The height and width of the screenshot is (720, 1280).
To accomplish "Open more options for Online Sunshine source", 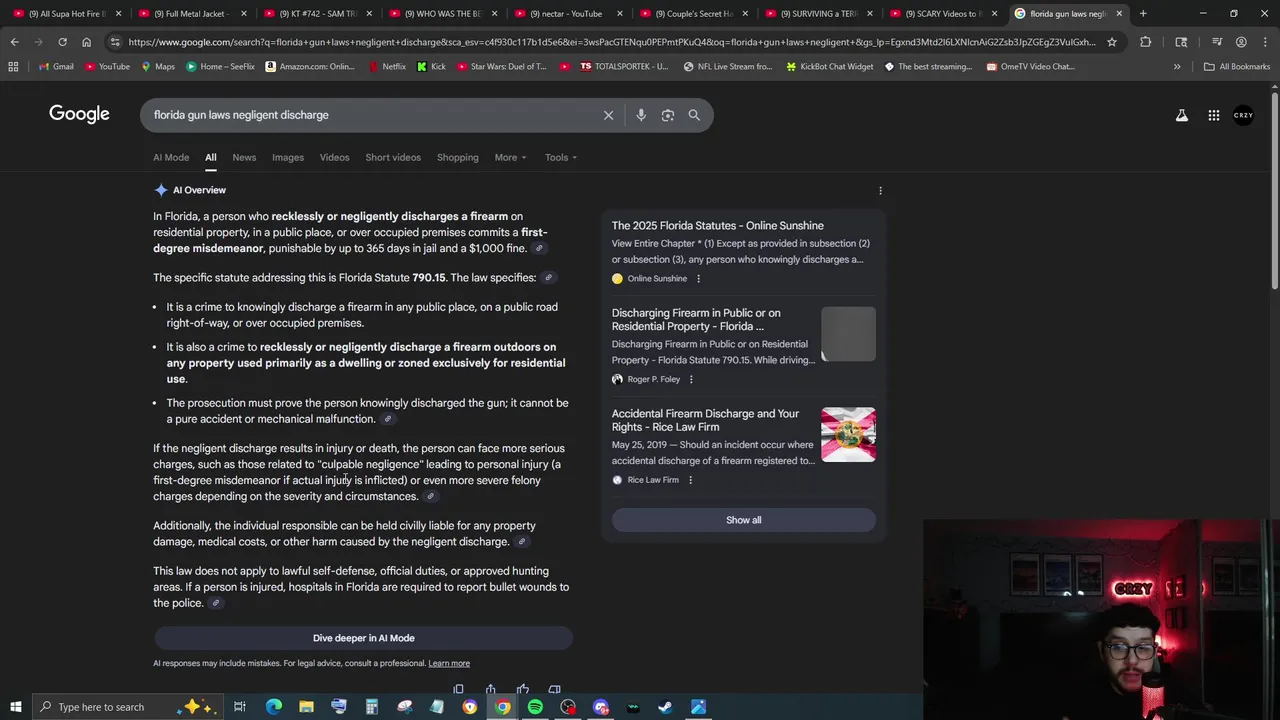I will pyautogui.click(x=698, y=279).
